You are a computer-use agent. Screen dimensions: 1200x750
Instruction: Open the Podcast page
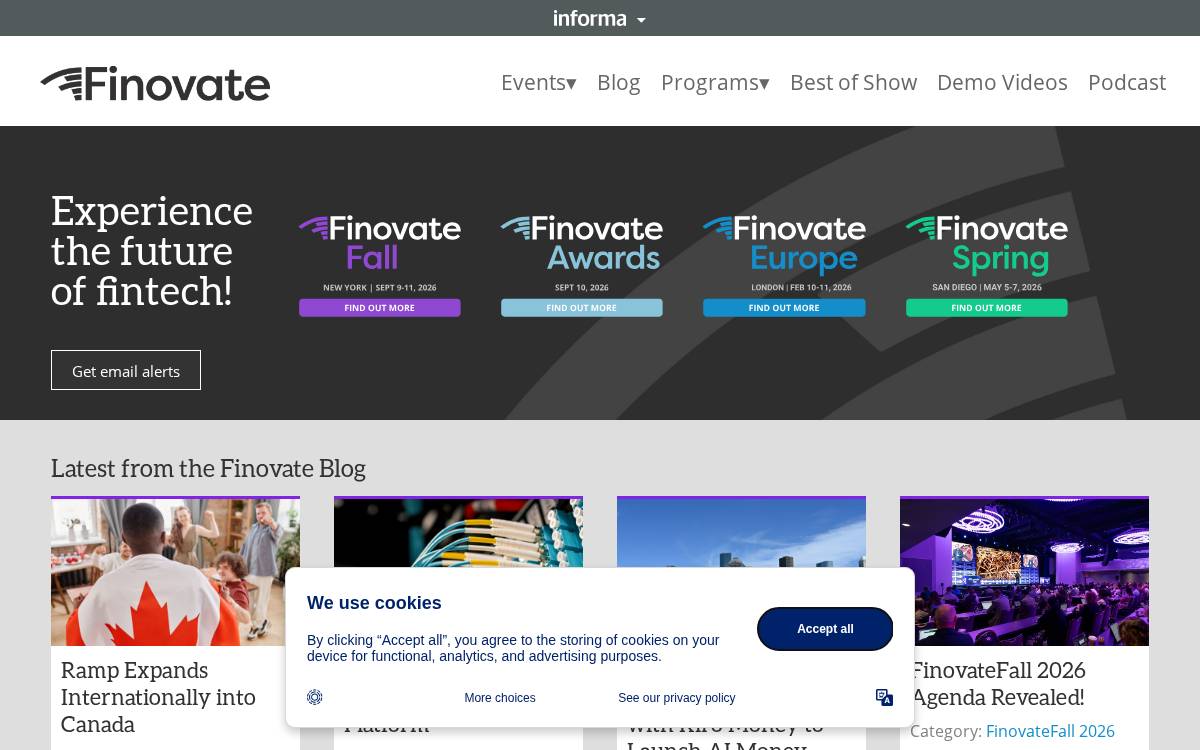(x=1127, y=82)
